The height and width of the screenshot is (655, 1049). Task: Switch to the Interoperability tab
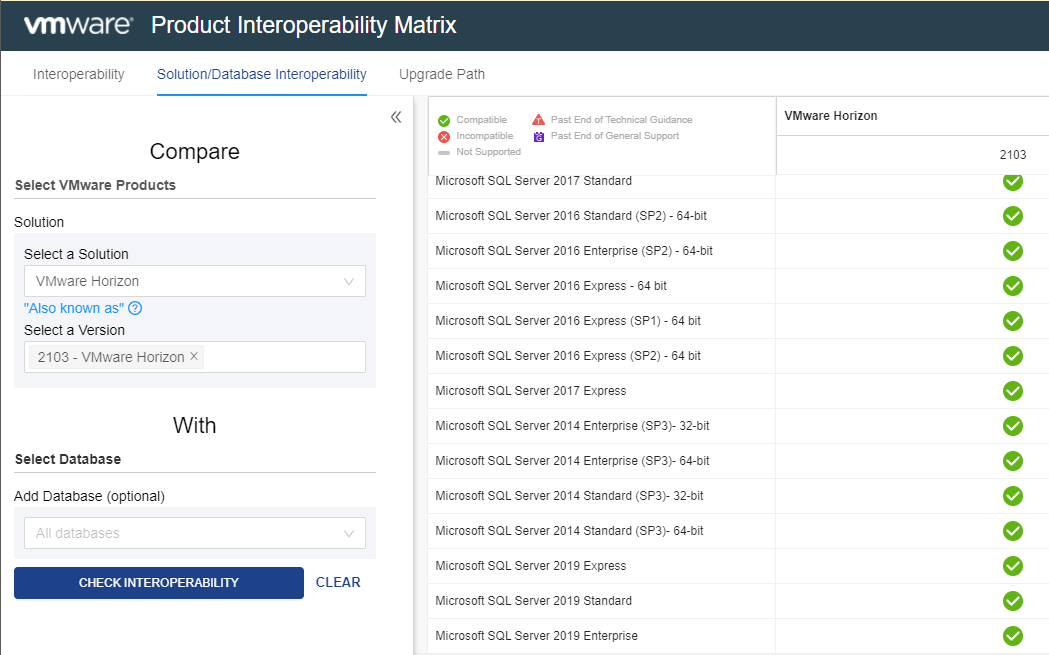79,74
